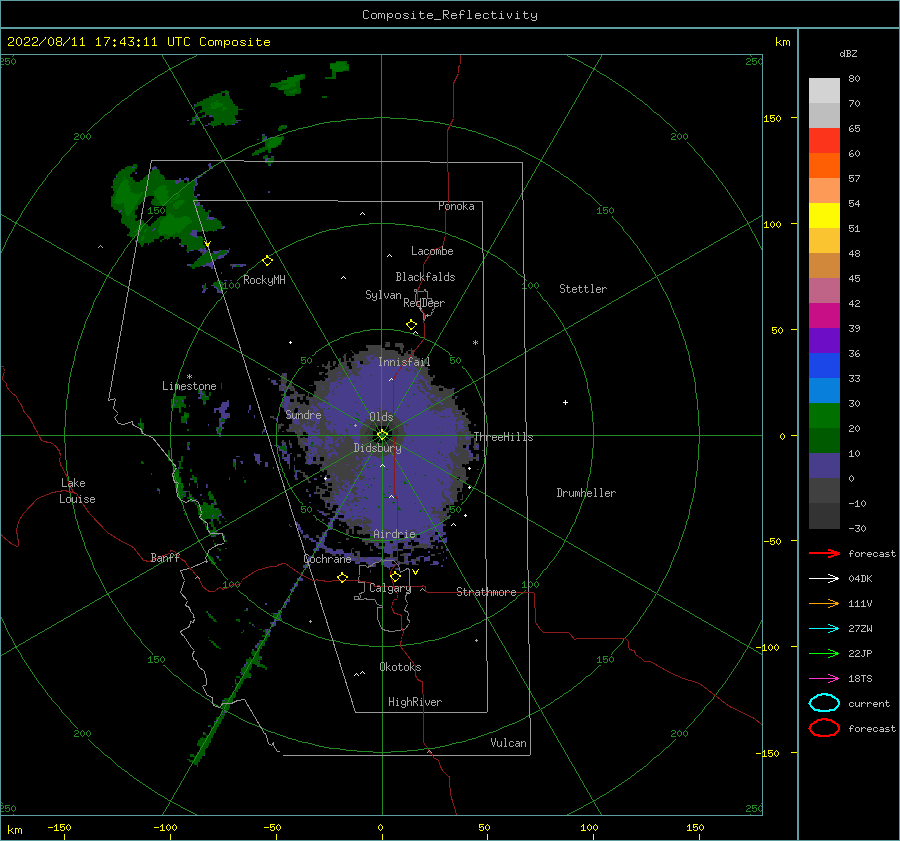Screen dimensions: 900x841
Task: Click the yellow km unit label at top right
Action: [x=782, y=42]
